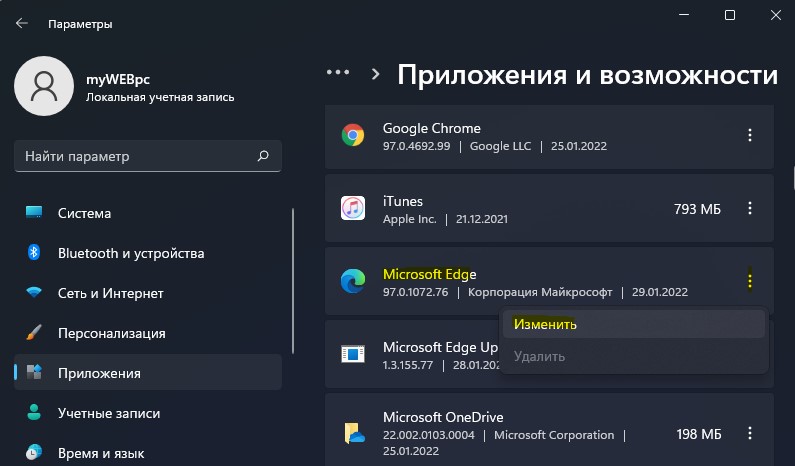
Task: Click the Найти параметр search field
Action: point(148,156)
